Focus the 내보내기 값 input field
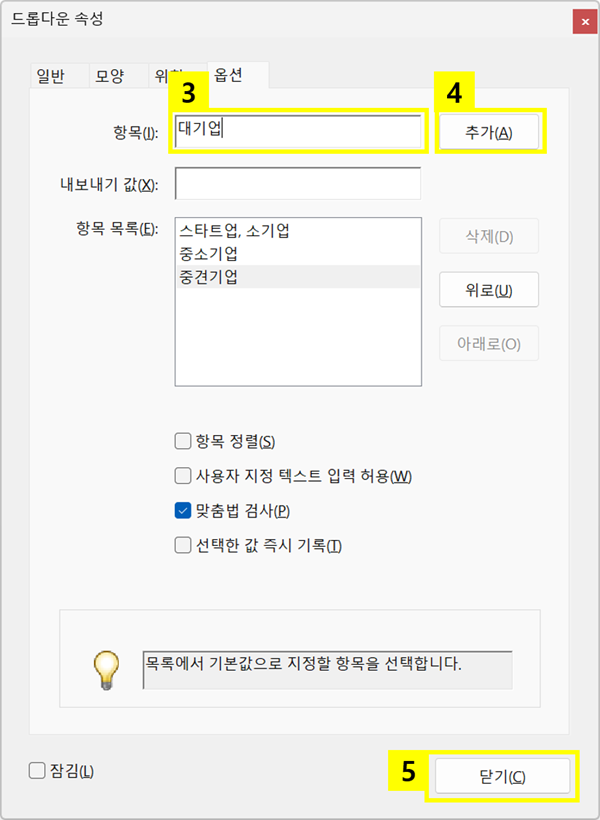Image resolution: width=600 pixels, height=820 pixels. pyautogui.click(x=297, y=184)
